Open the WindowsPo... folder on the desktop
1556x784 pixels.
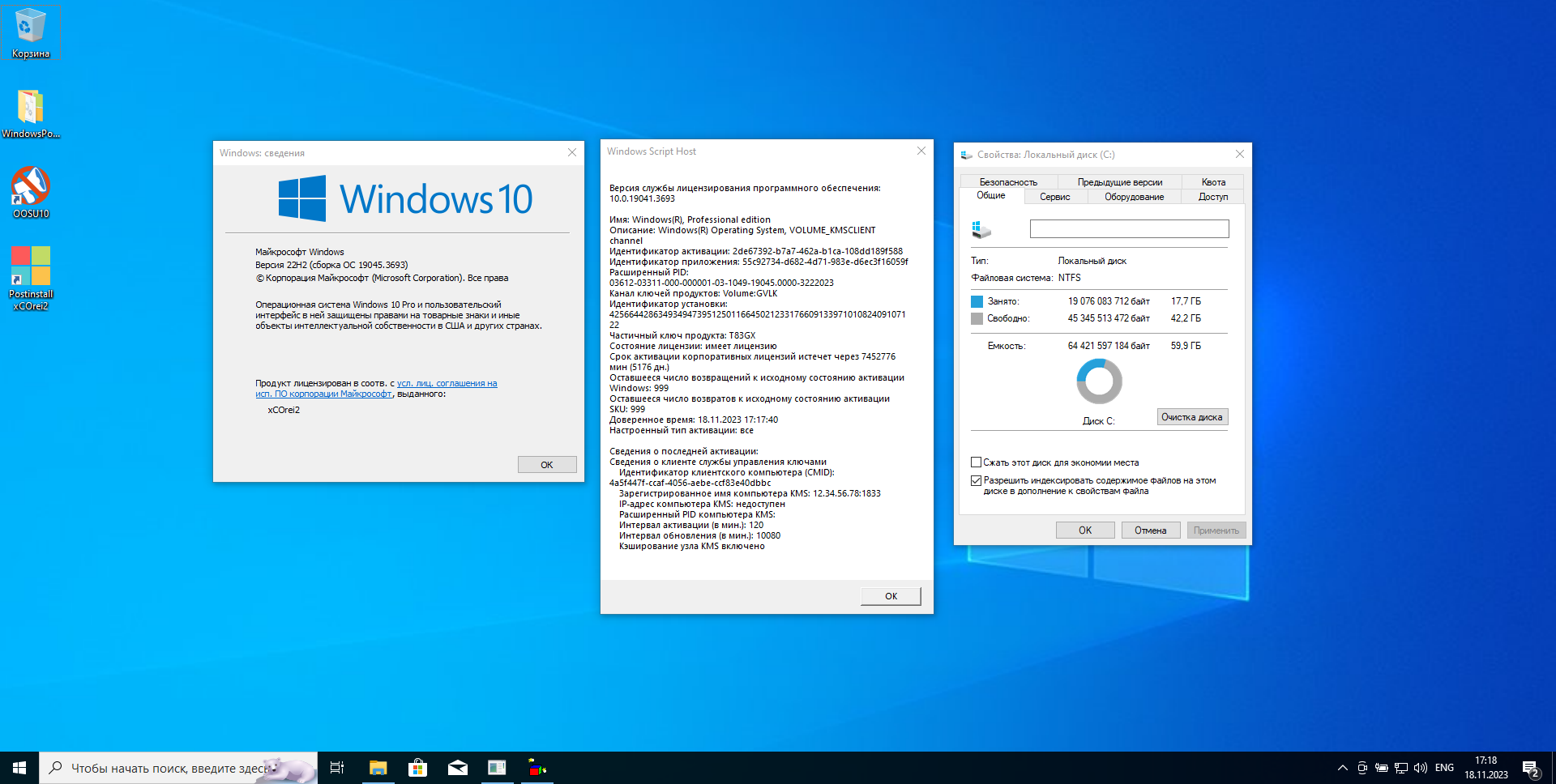30,108
